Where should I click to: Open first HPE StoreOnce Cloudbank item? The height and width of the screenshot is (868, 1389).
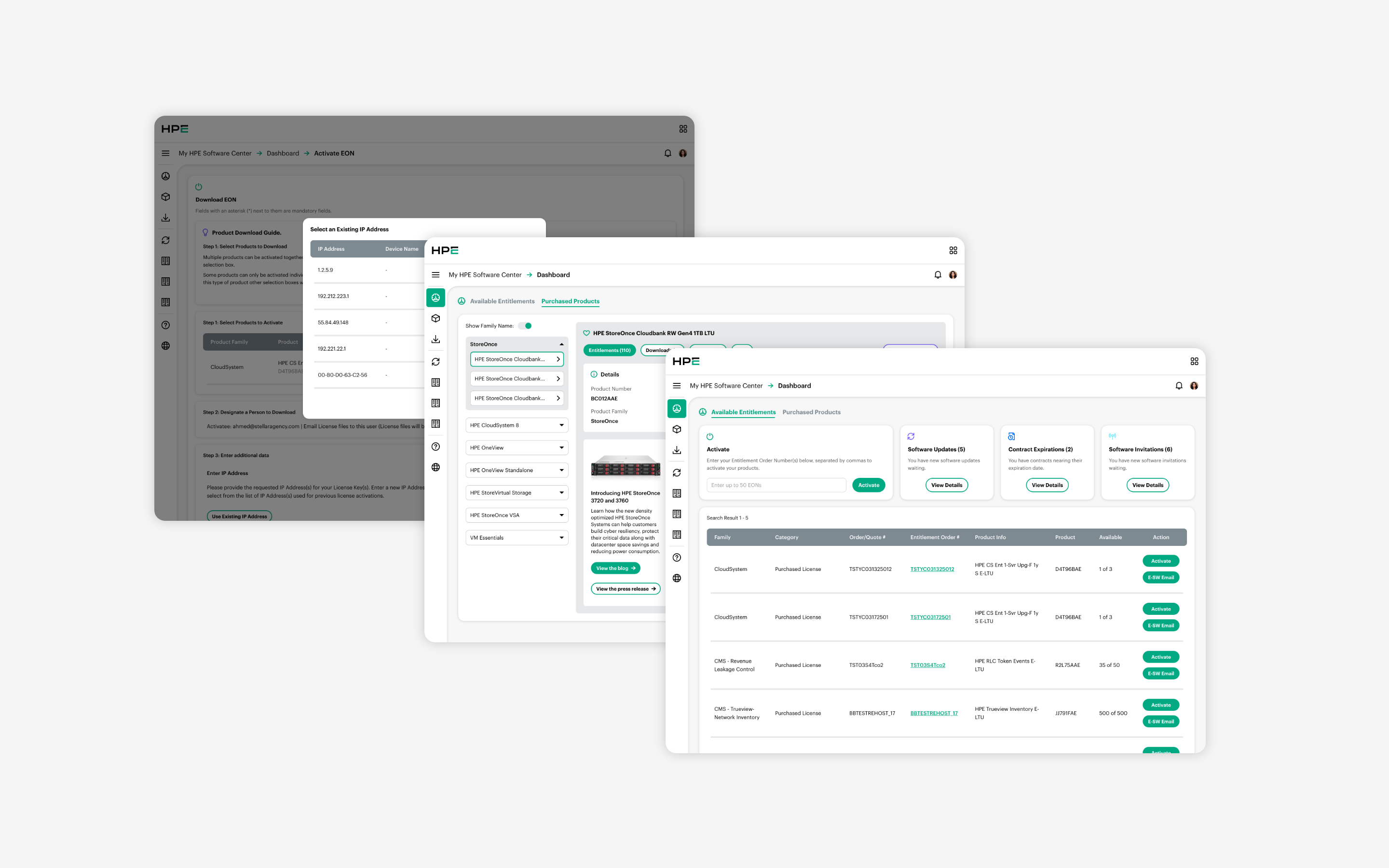(x=517, y=359)
